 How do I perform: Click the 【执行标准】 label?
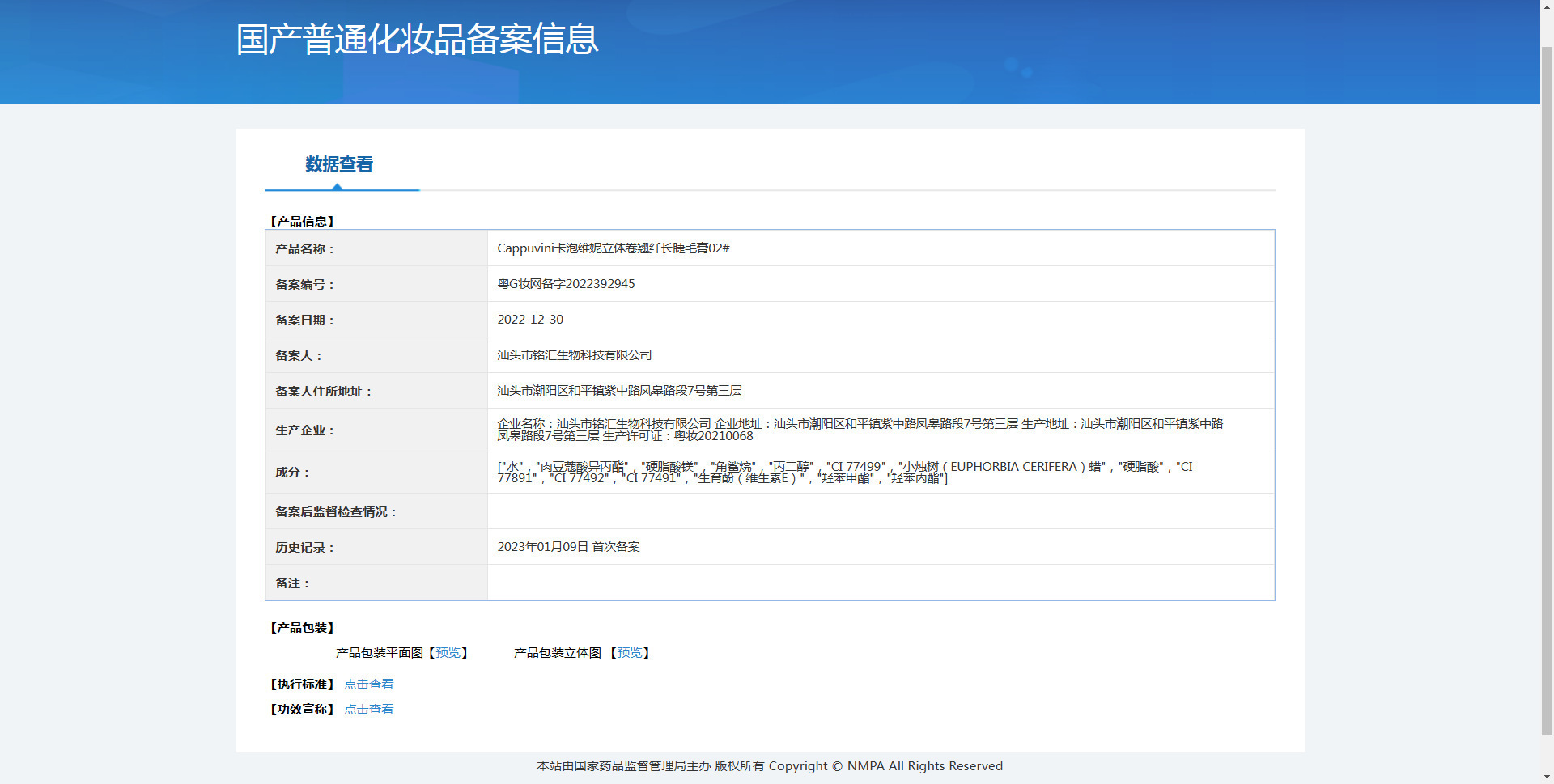click(302, 684)
